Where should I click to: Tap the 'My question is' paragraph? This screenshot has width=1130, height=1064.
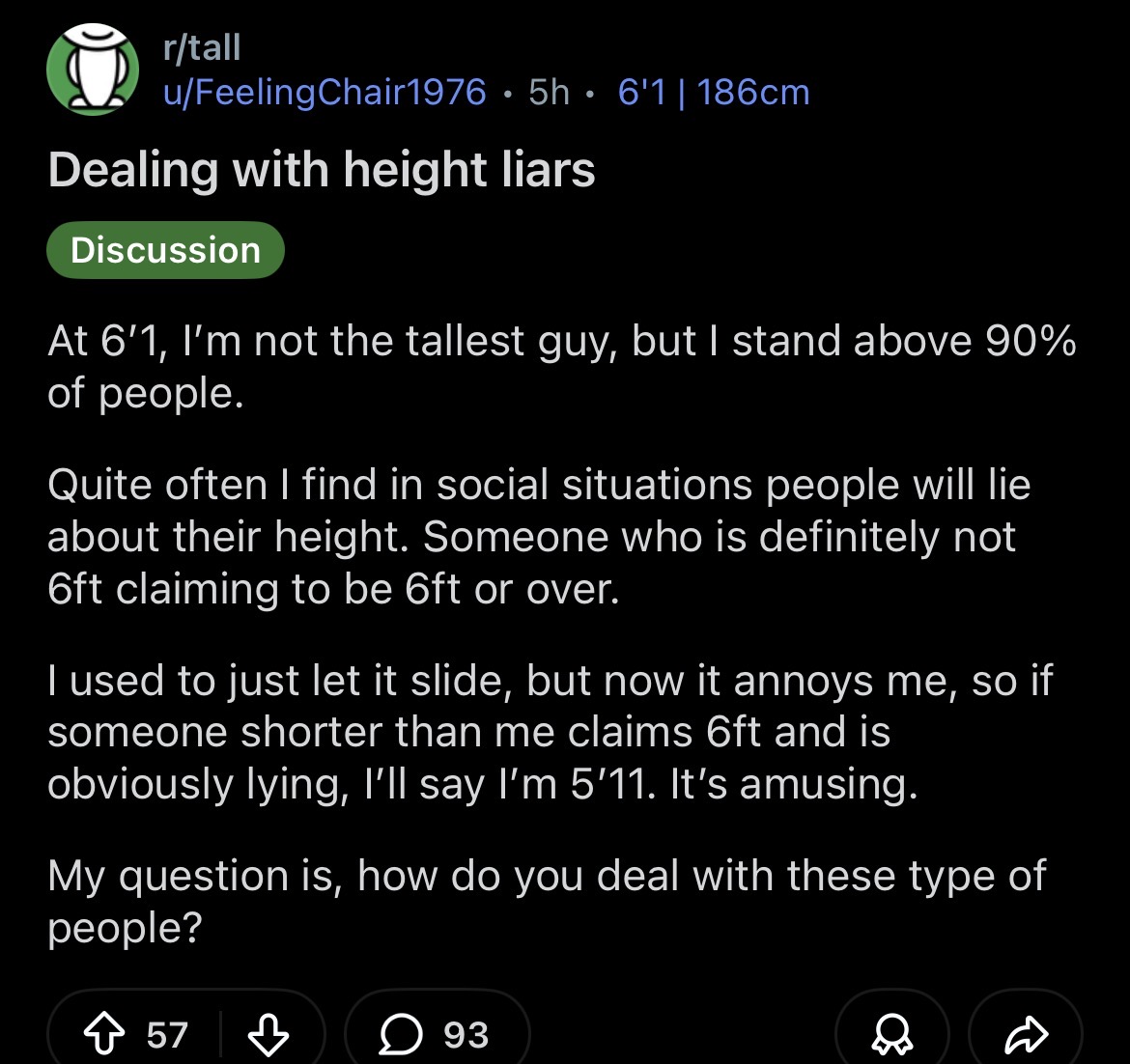[546, 901]
